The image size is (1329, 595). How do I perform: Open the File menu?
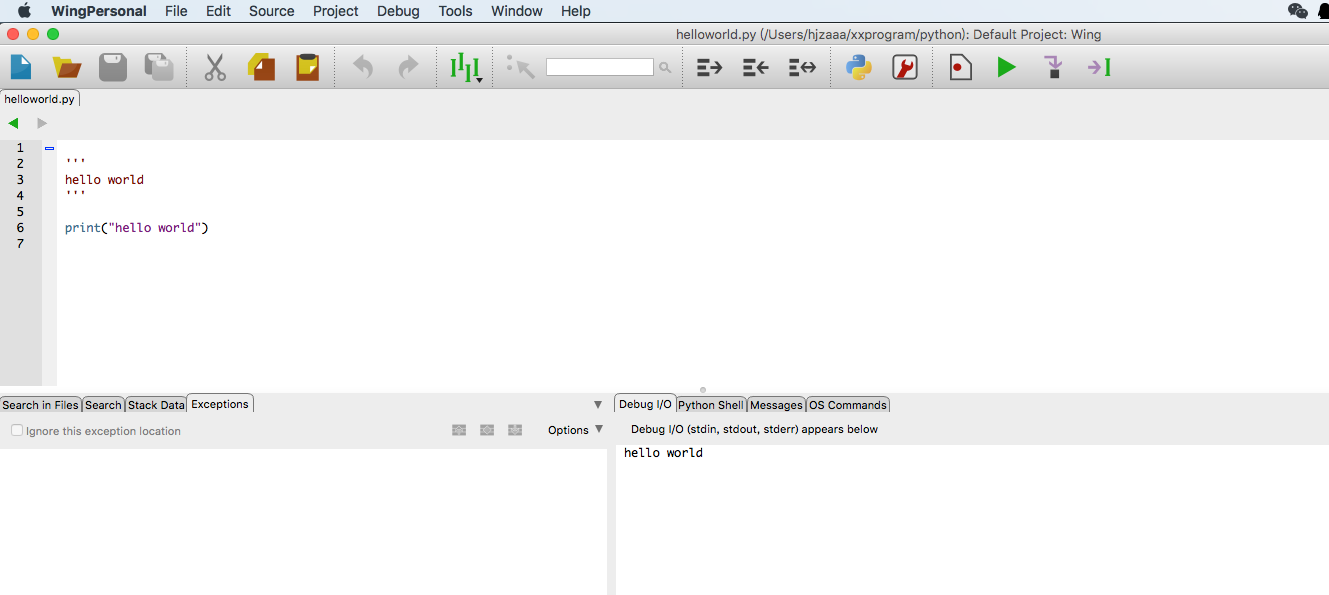pyautogui.click(x=176, y=11)
